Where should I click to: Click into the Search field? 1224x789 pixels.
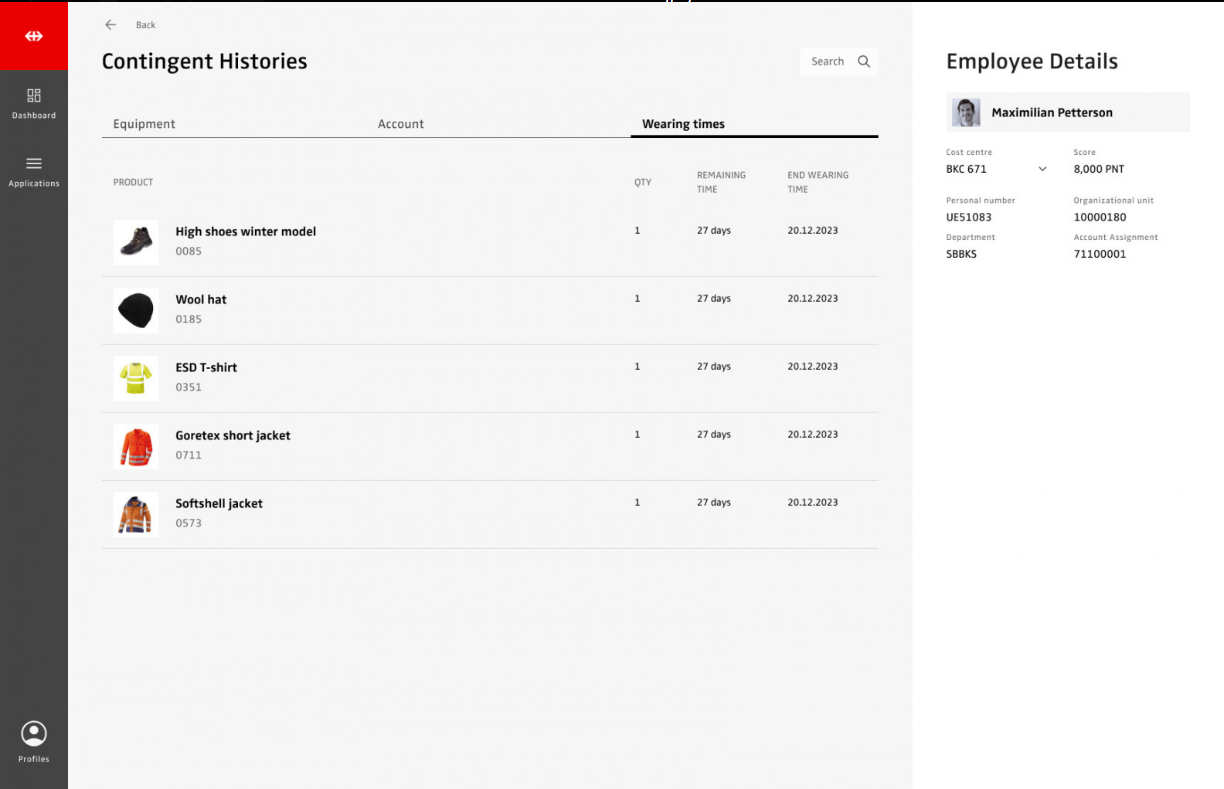827,62
